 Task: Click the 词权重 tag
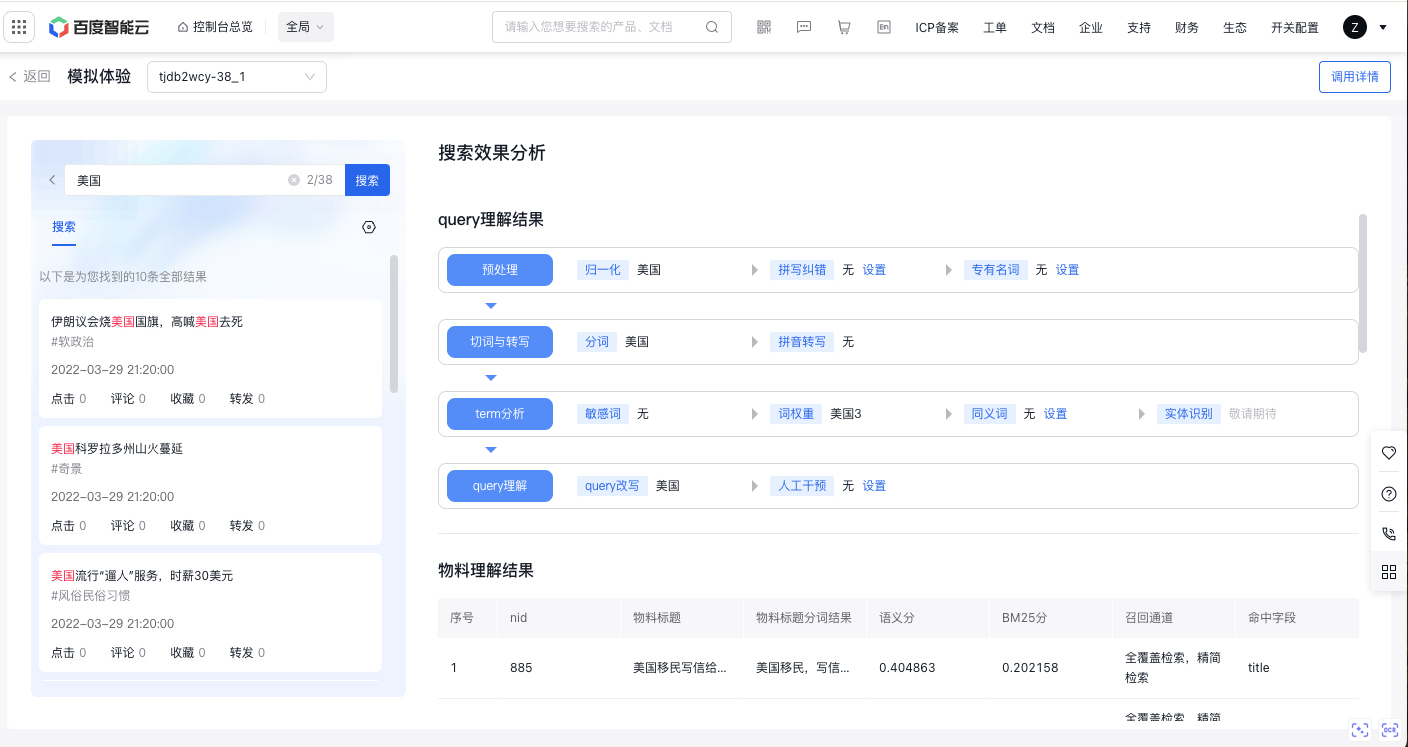(797, 414)
